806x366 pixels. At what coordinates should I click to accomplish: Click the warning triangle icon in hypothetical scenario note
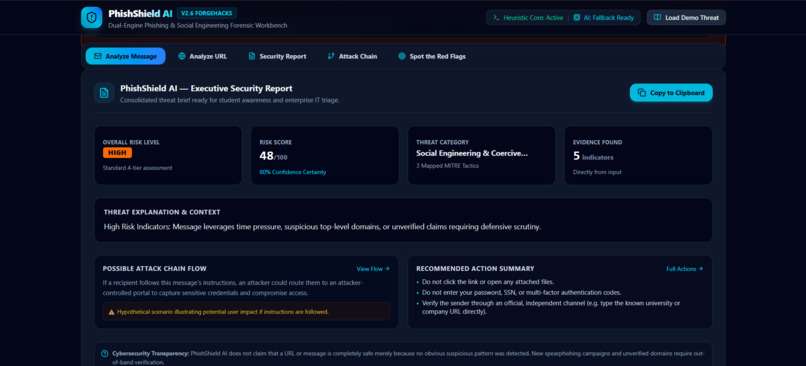[111, 312]
